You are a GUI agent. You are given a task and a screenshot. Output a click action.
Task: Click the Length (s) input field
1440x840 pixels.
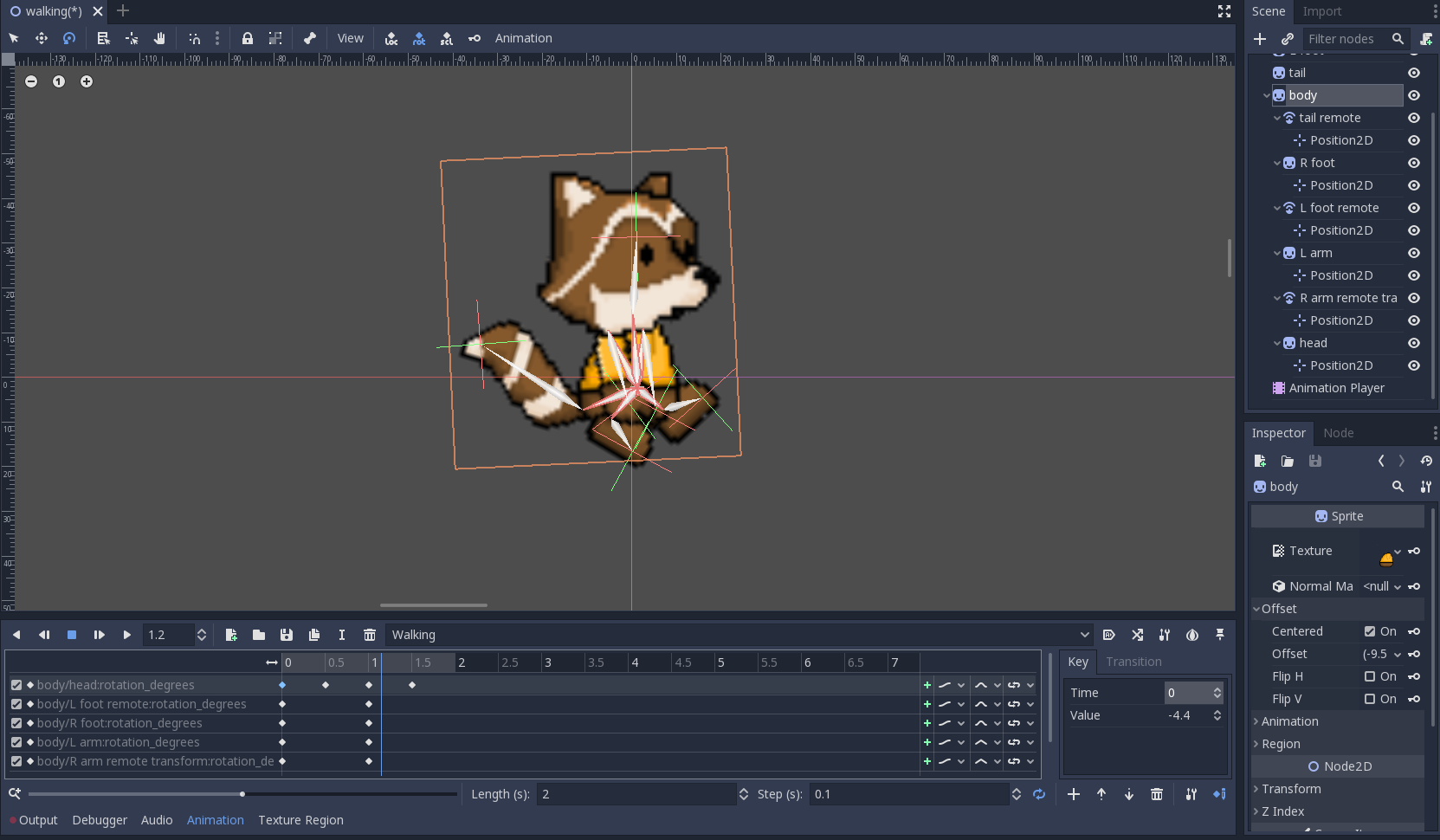click(636, 794)
